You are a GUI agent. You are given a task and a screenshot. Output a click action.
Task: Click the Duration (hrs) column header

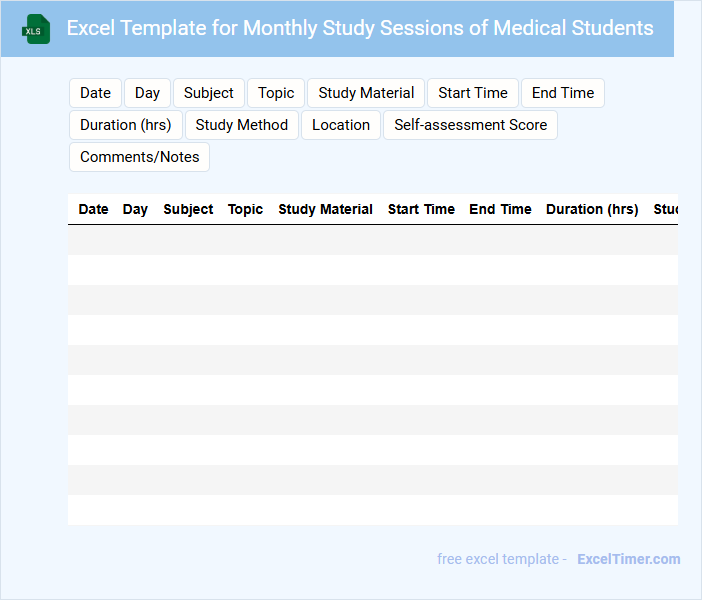592,209
